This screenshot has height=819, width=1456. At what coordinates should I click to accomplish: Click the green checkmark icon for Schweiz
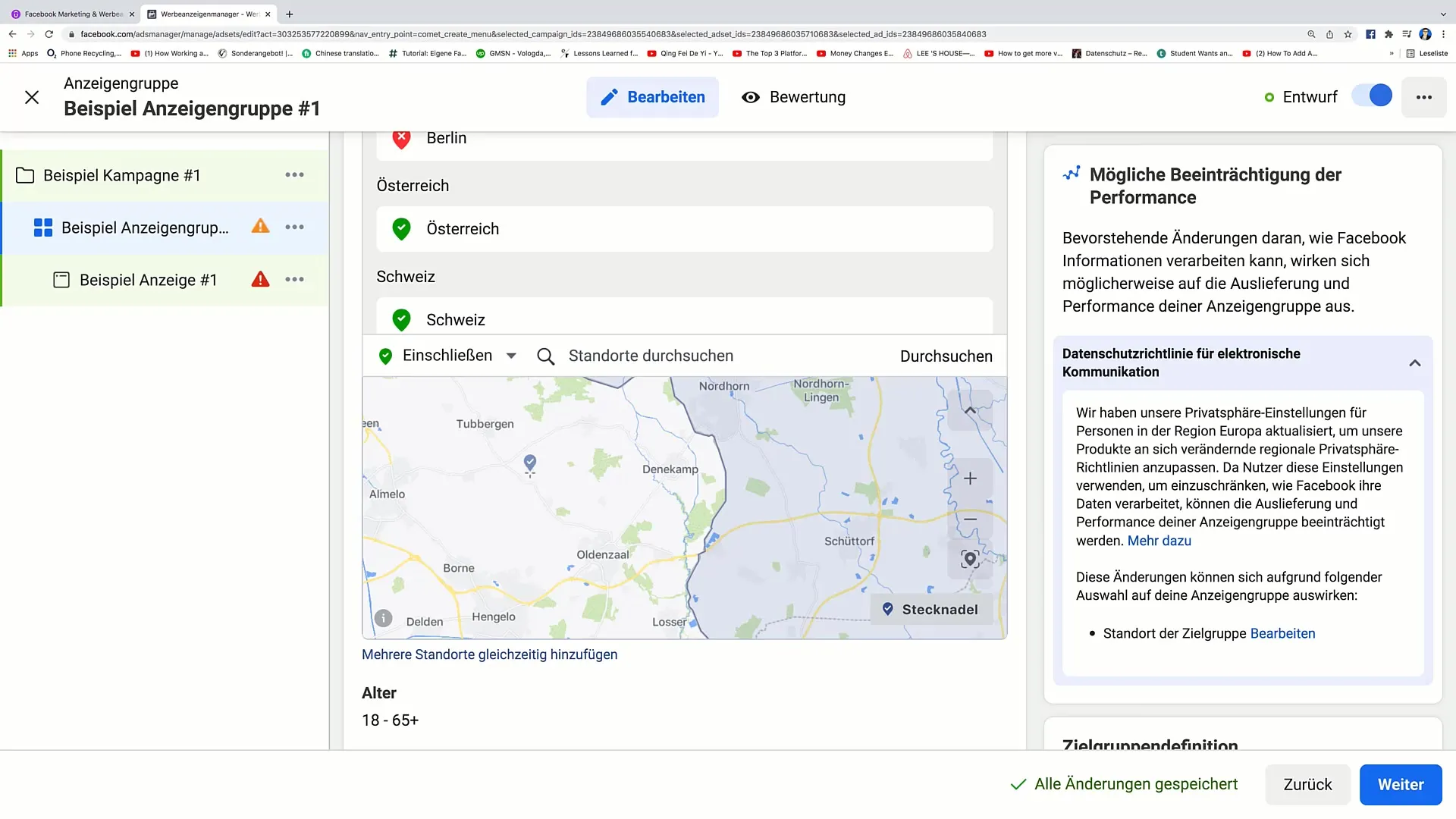click(x=401, y=319)
